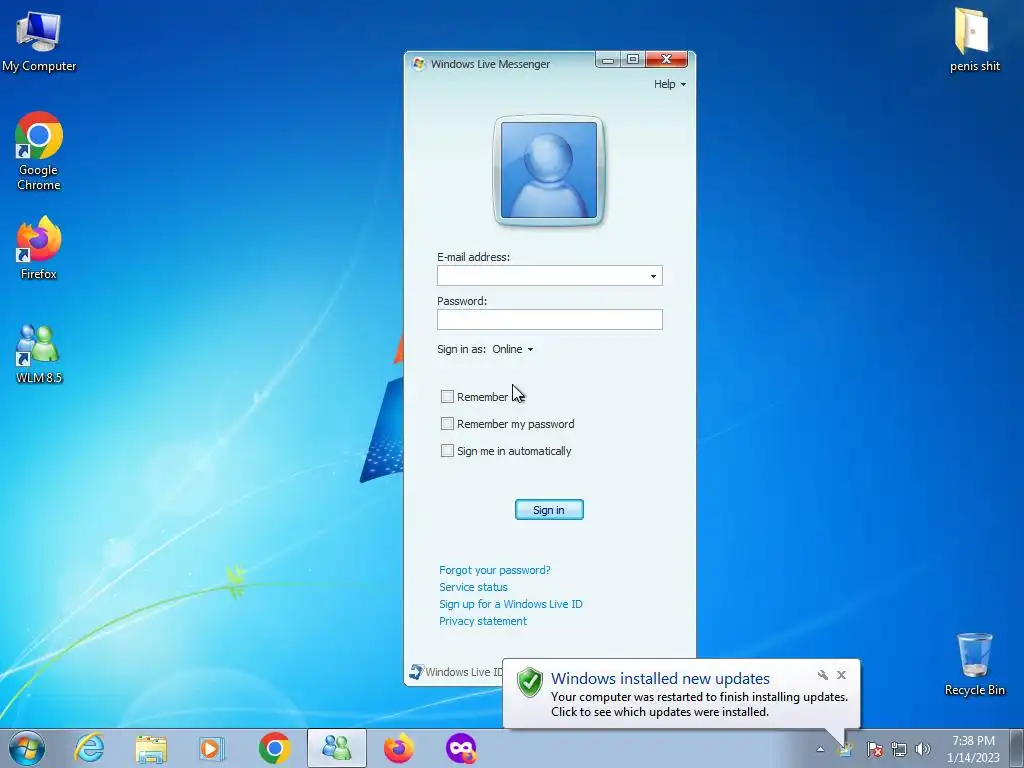
Task: Open Windows Media Player from the taskbar
Action: tap(211, 748)
